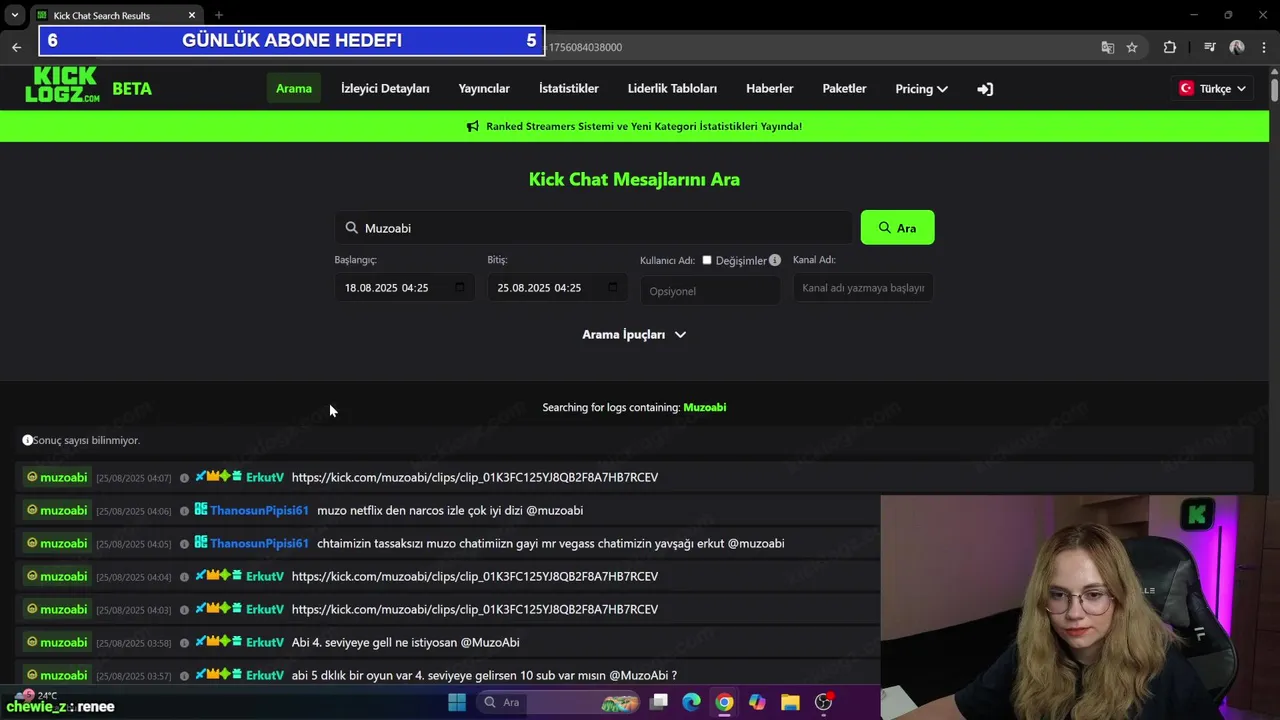Click the Başlangıç date field 18.08.2025 04:25
1280x720 pixels.
tap(404, 288)
